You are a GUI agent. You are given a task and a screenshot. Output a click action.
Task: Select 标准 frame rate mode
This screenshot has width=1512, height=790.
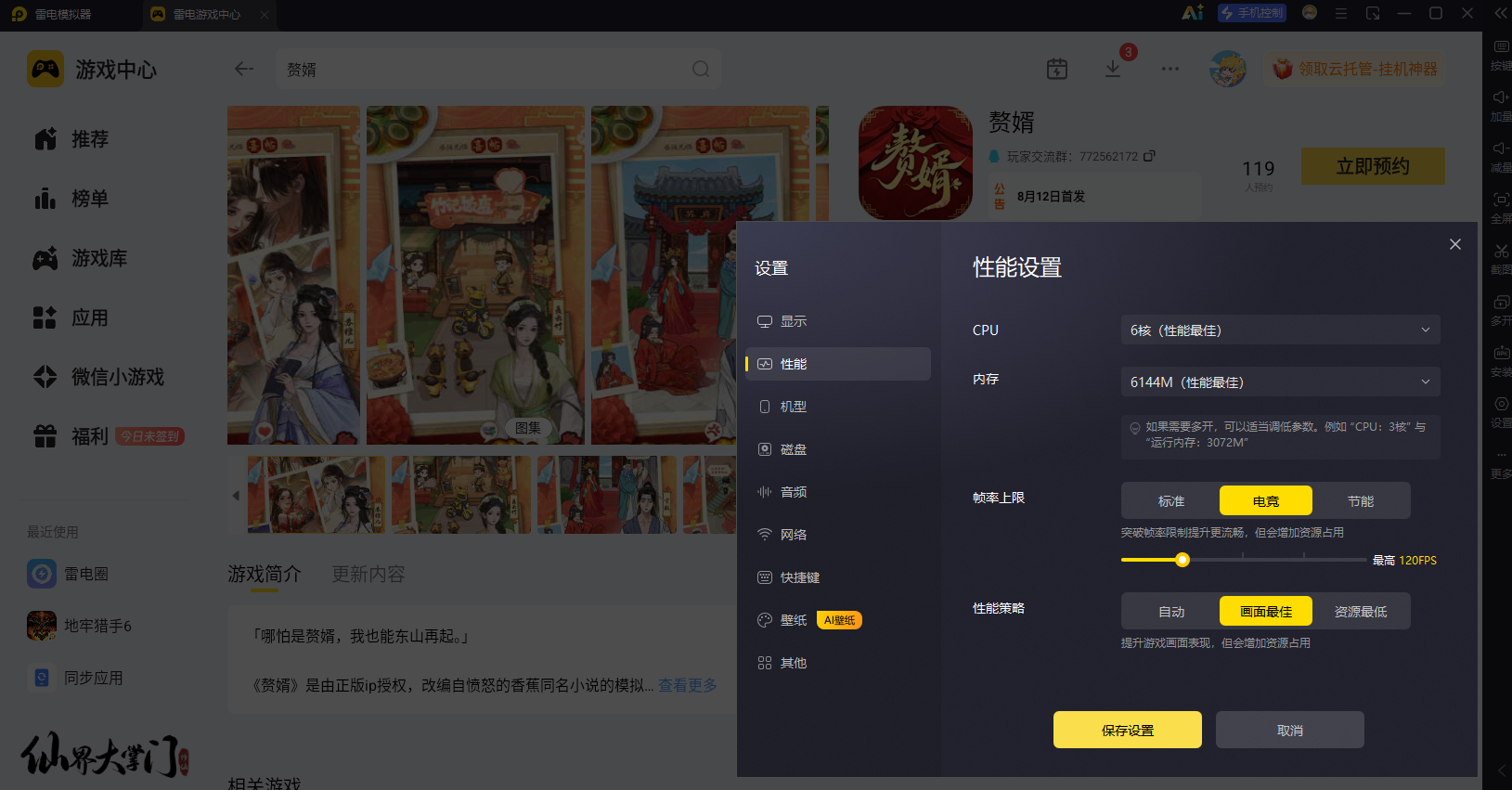tap(1170, 500)
